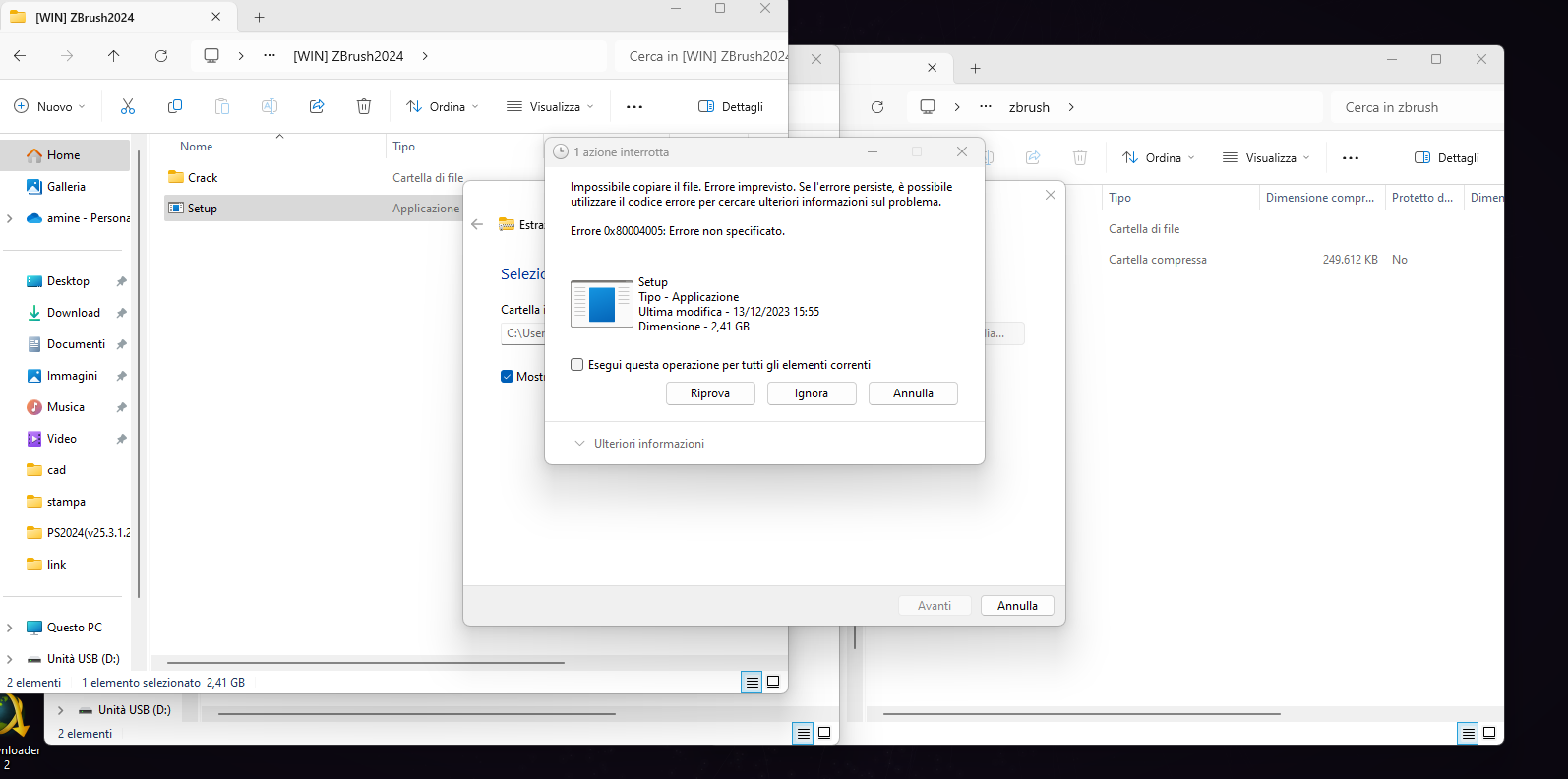Screen dimensions: 1568x779
Task: Expand the Unità USB (D:) tree node
Action: tap(10, 659)
